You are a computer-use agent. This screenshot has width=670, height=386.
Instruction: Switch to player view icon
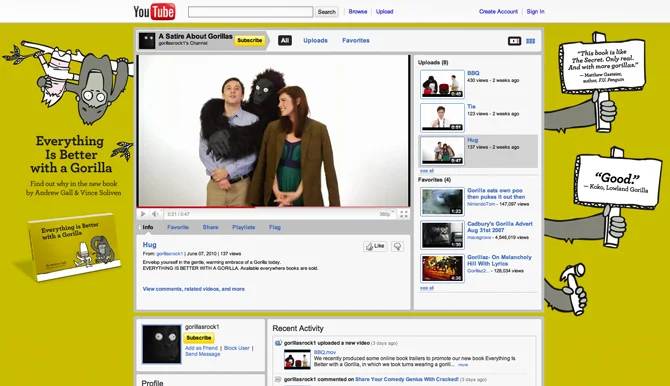pos(514,41)
